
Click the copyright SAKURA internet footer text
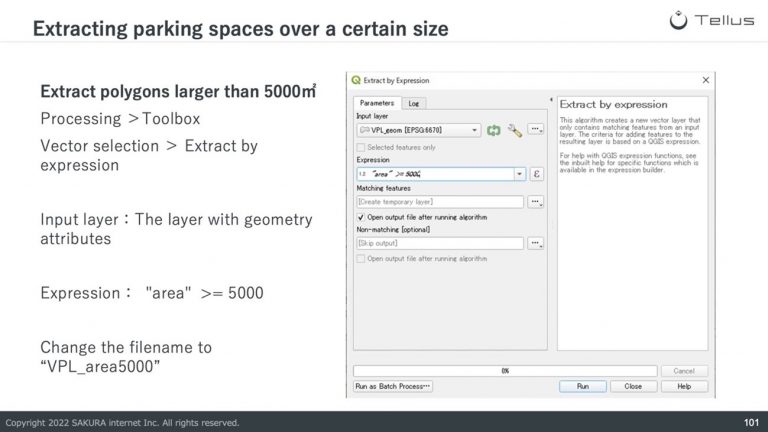point(122,423)
